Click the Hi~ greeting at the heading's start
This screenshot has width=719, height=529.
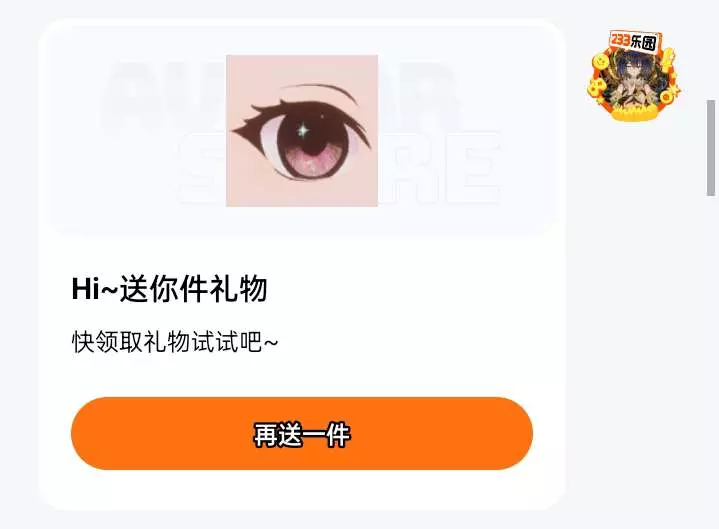pos(94,289)
